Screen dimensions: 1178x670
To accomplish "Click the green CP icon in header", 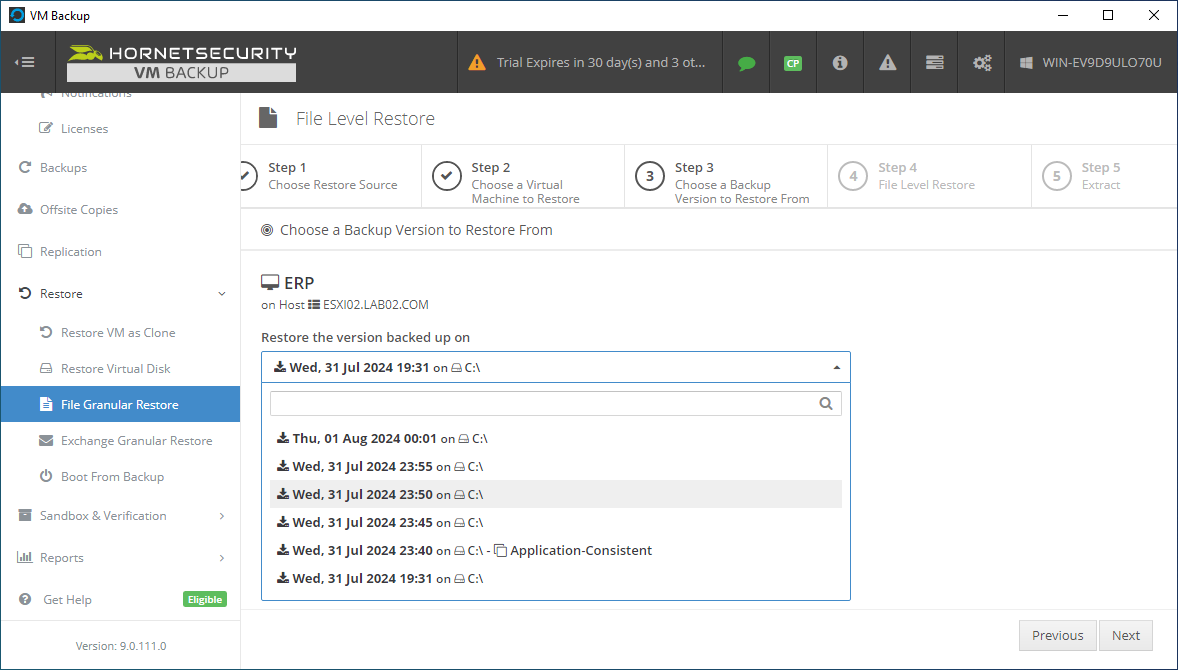I will click(793, 63).
